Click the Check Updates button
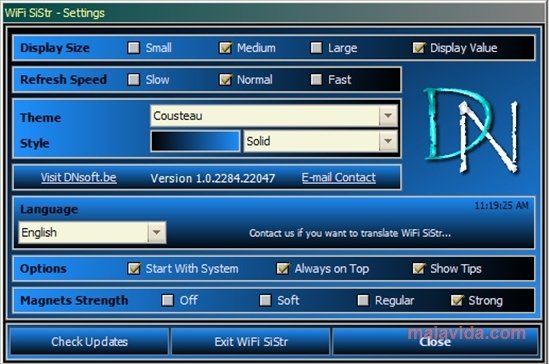 tap(89, 342)
